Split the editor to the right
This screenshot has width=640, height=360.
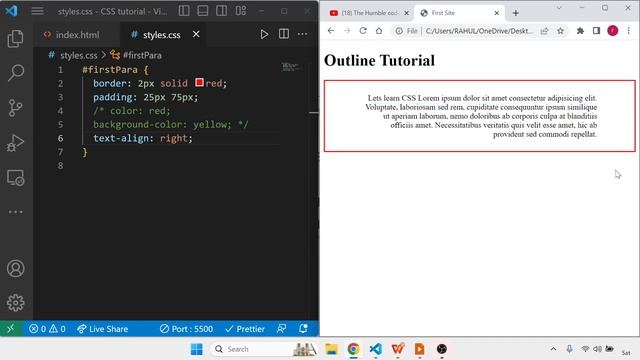click(284, 34)
